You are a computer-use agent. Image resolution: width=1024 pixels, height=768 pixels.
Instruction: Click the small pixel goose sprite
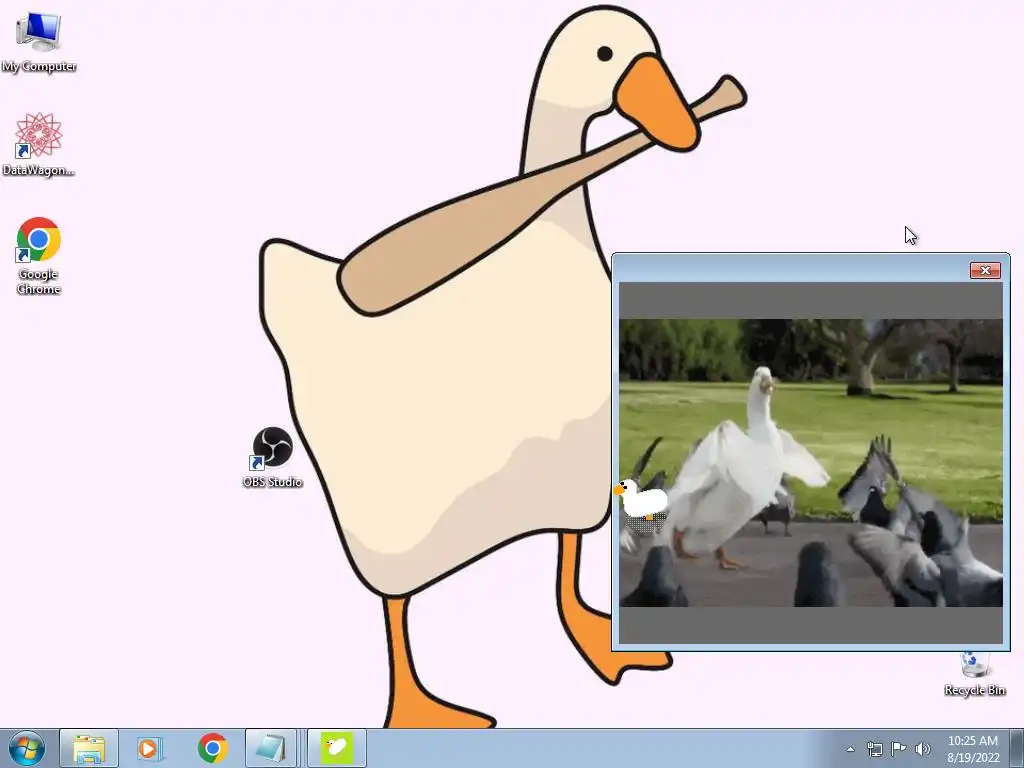642,500
